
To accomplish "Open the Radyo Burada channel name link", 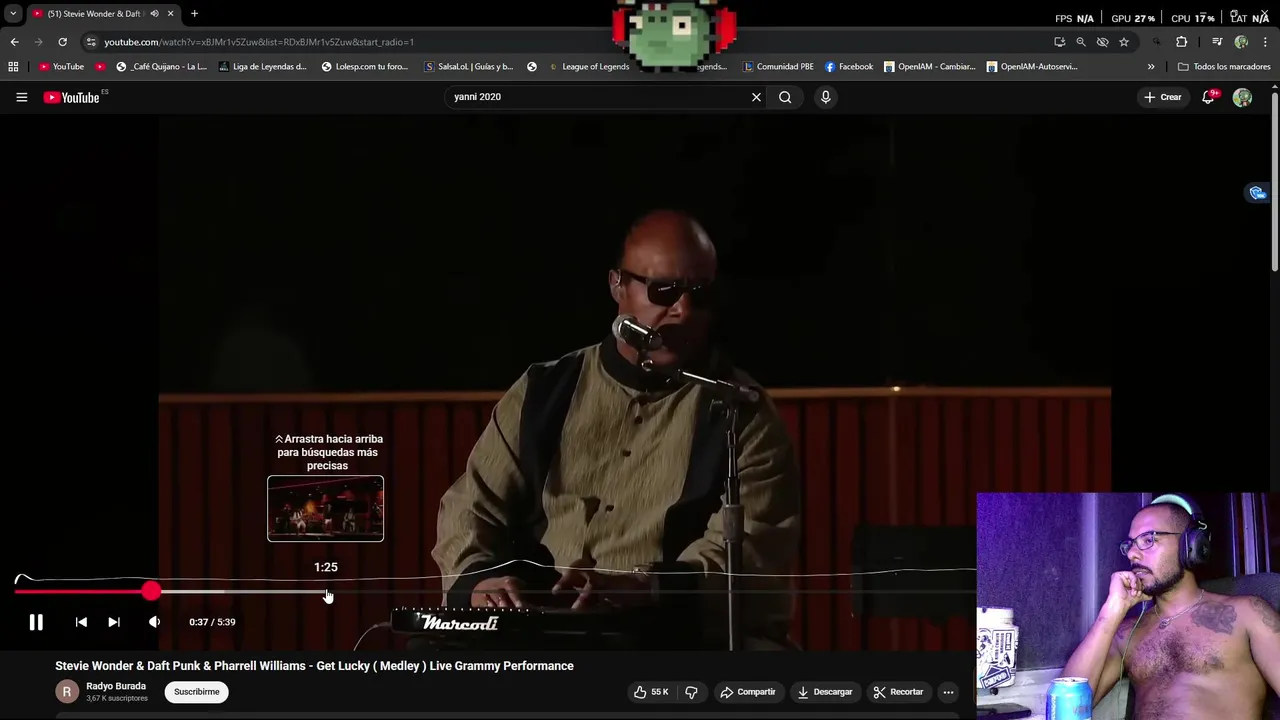I will point(116,686).
